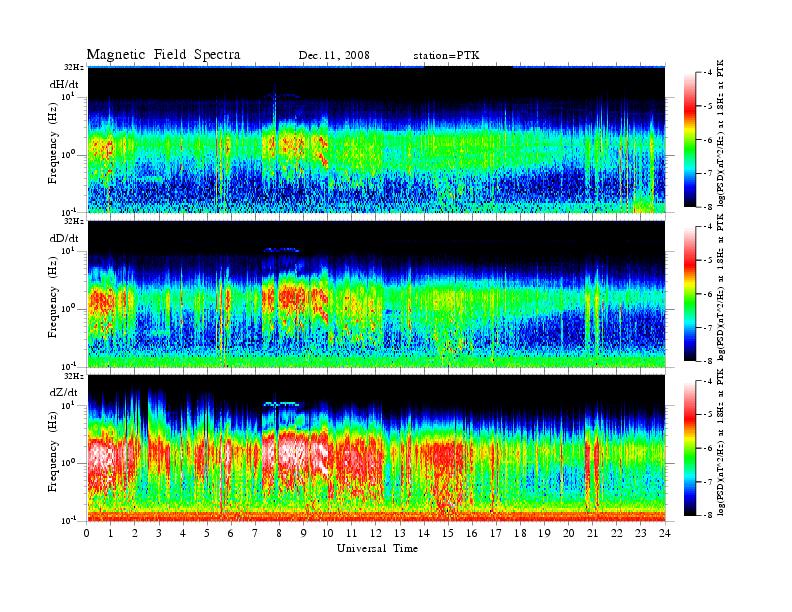The image size is (792, 612).
Task: Click the hour 5 tick label
Action: [207, 533]
